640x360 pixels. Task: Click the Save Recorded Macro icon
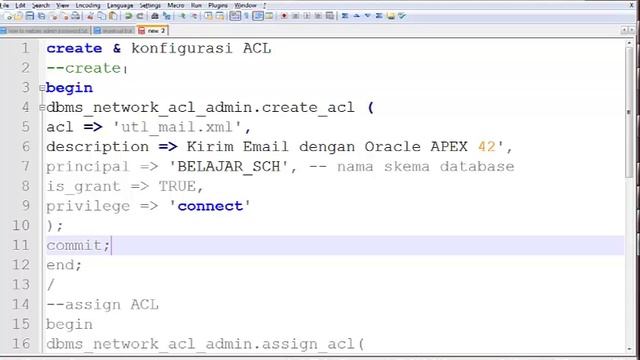click(330, 16)
